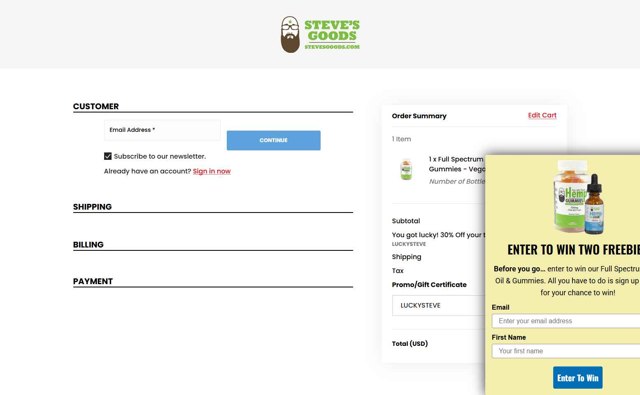This screenshot has height=395, width=640.
Task: Click the Steve's Goods logo
Action: pos(320,35)
